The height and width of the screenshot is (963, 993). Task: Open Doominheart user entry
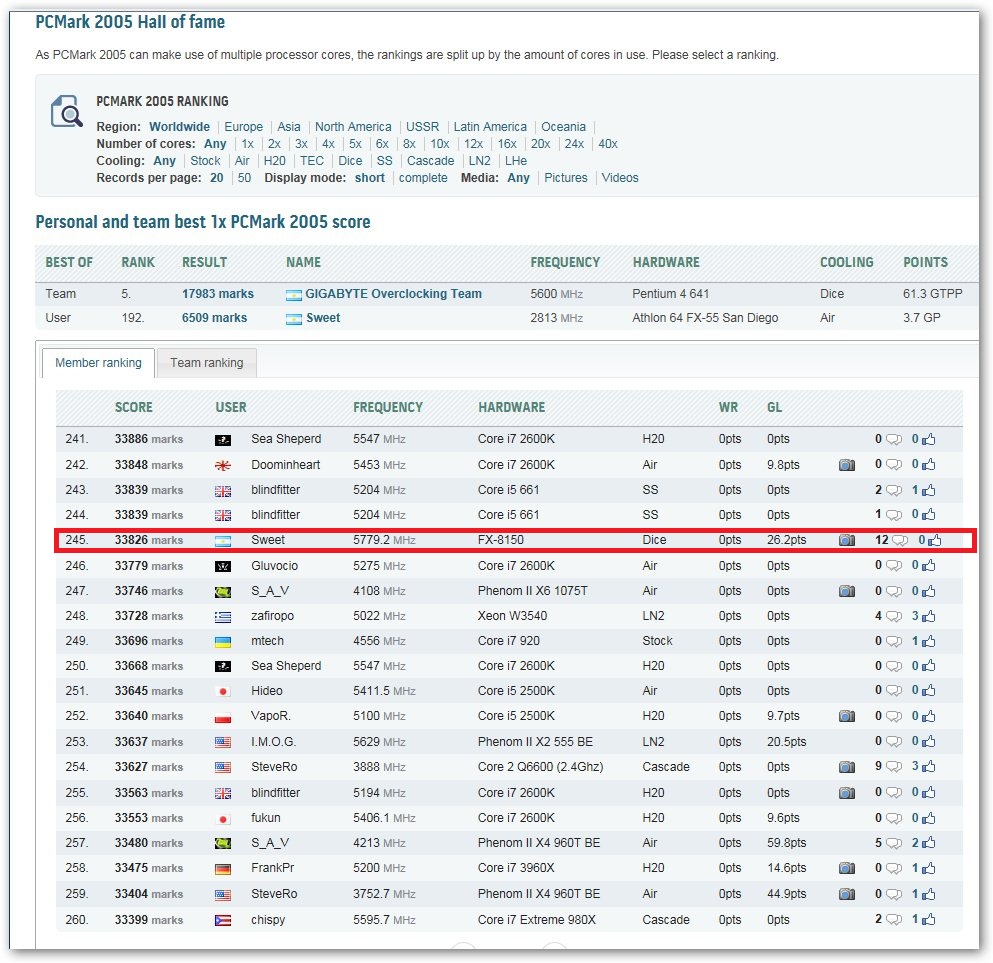(x=286, y=465)
